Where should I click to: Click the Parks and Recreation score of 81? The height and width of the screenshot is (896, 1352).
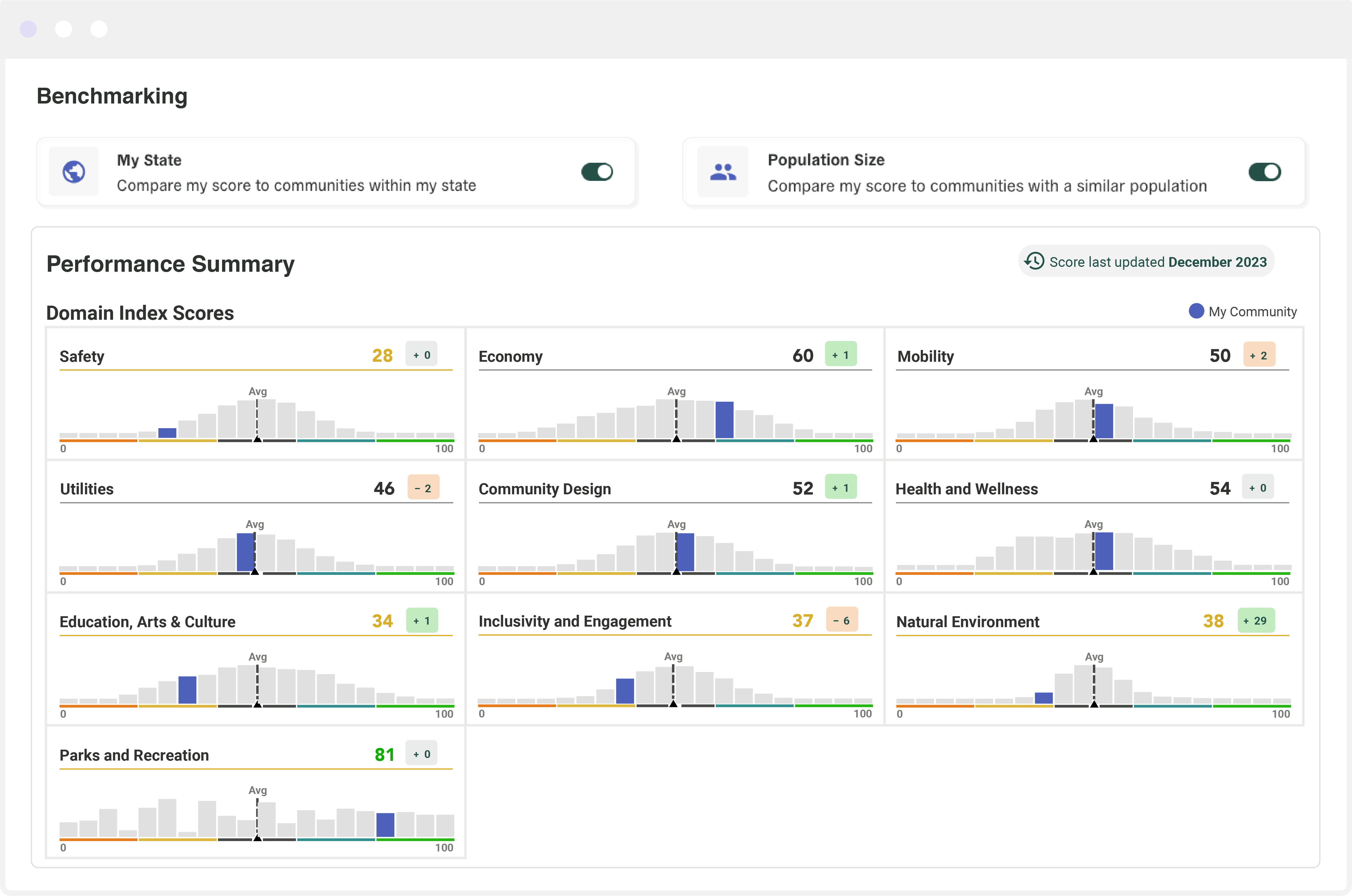[x=384, y=754]
